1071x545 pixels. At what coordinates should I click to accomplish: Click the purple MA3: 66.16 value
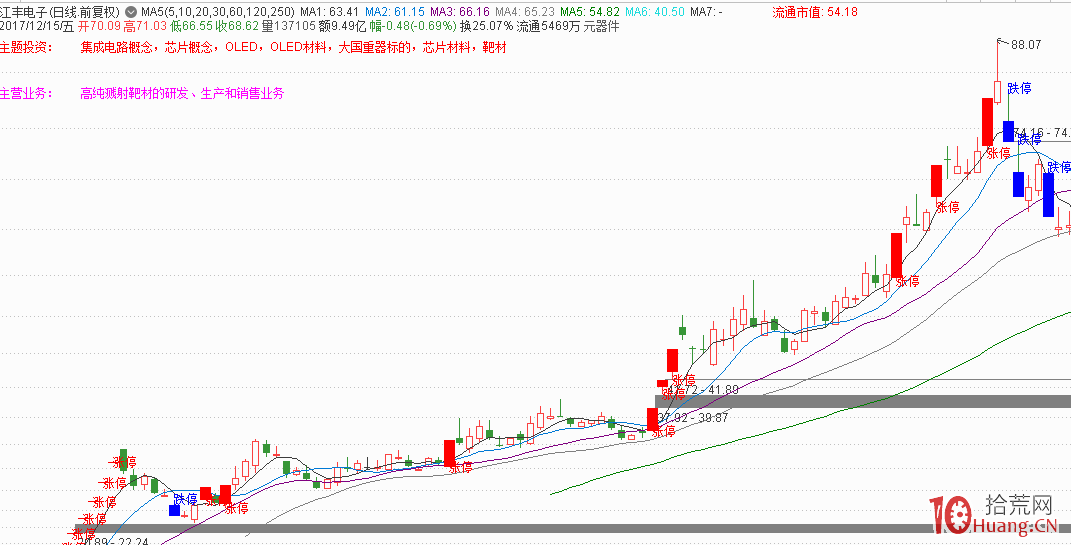459,12
